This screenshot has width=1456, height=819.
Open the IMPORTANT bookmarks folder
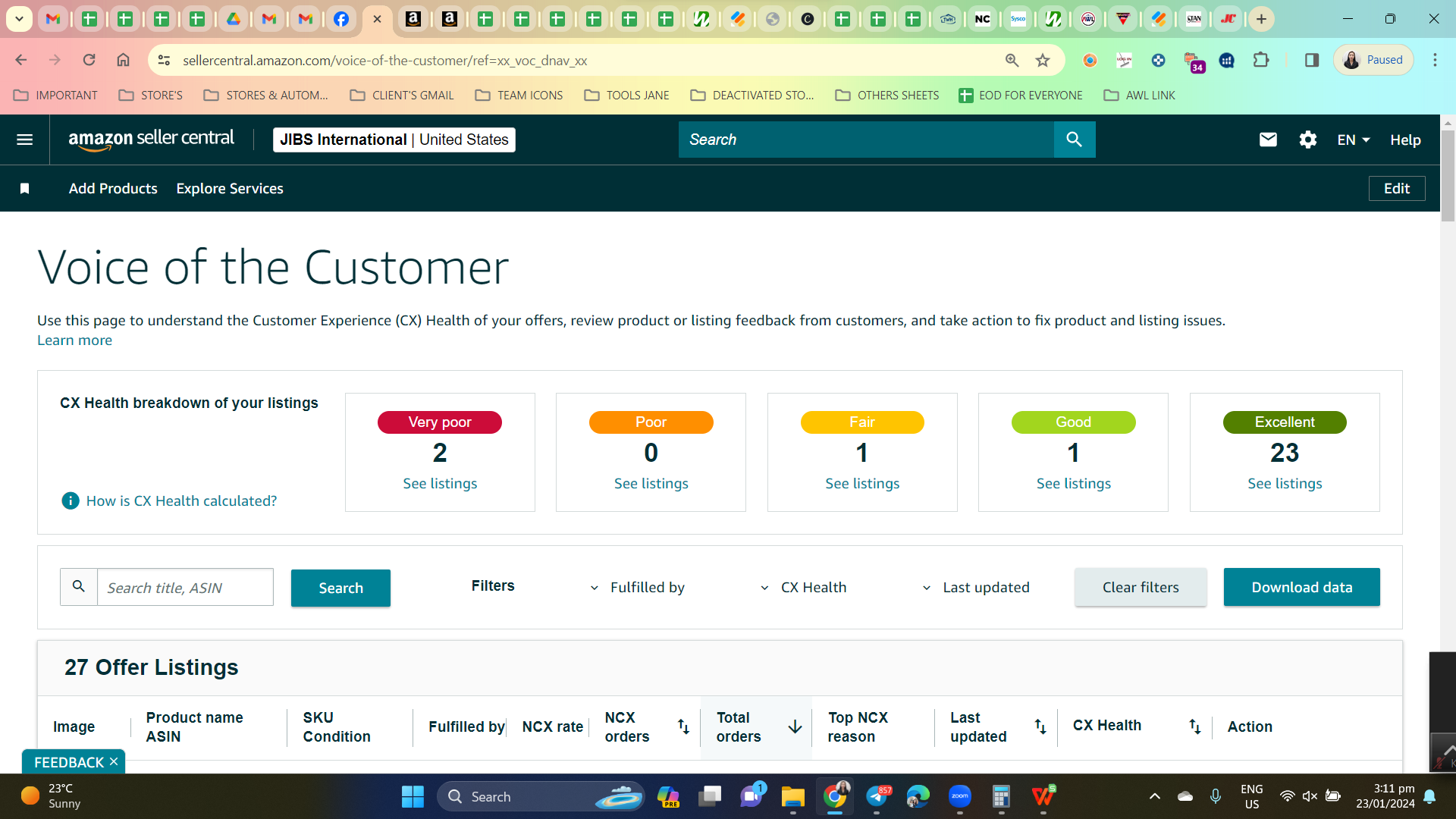(56, 96)
